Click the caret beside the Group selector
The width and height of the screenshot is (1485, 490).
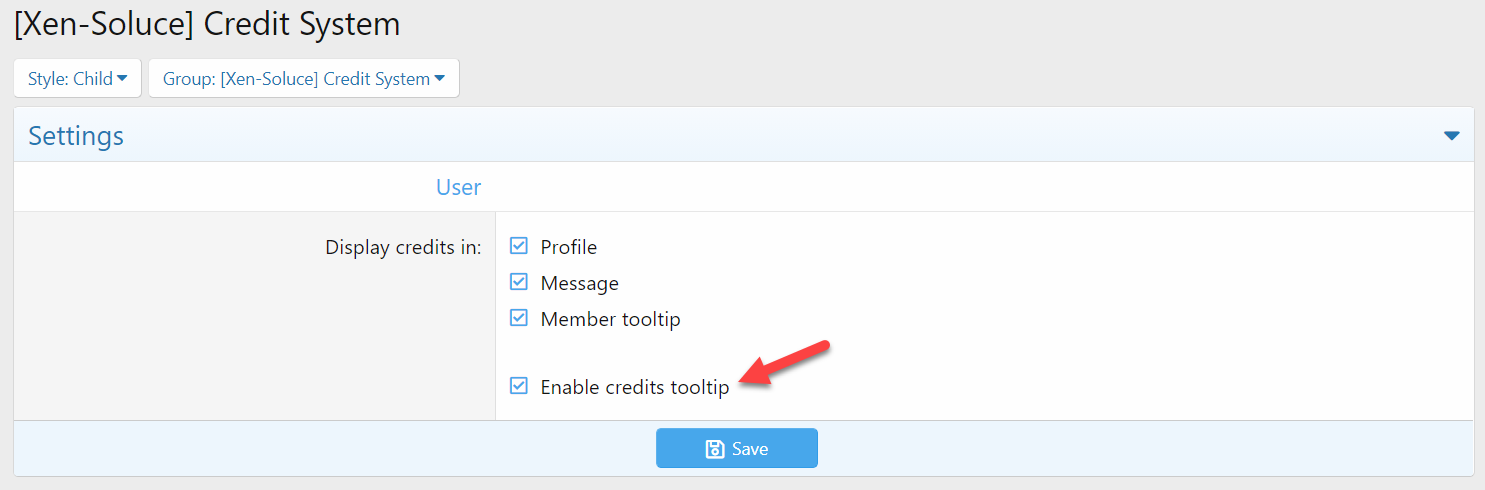(x=439, y=79)
